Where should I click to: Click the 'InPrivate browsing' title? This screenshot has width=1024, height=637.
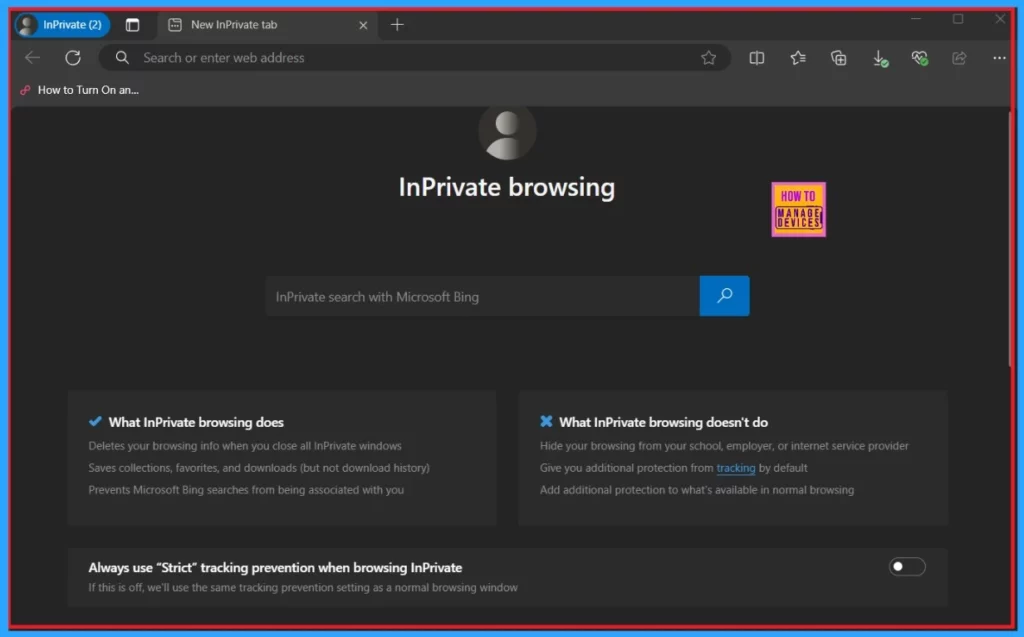507,187
